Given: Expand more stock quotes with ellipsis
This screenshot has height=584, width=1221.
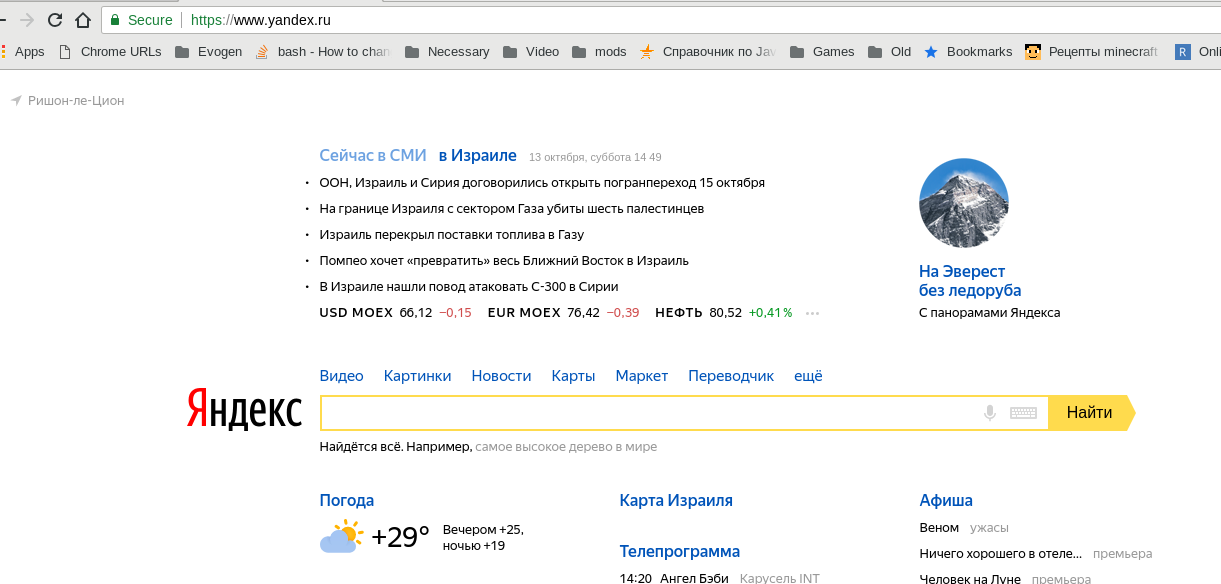Looking at the screenshot, I should tap(812, 313).
